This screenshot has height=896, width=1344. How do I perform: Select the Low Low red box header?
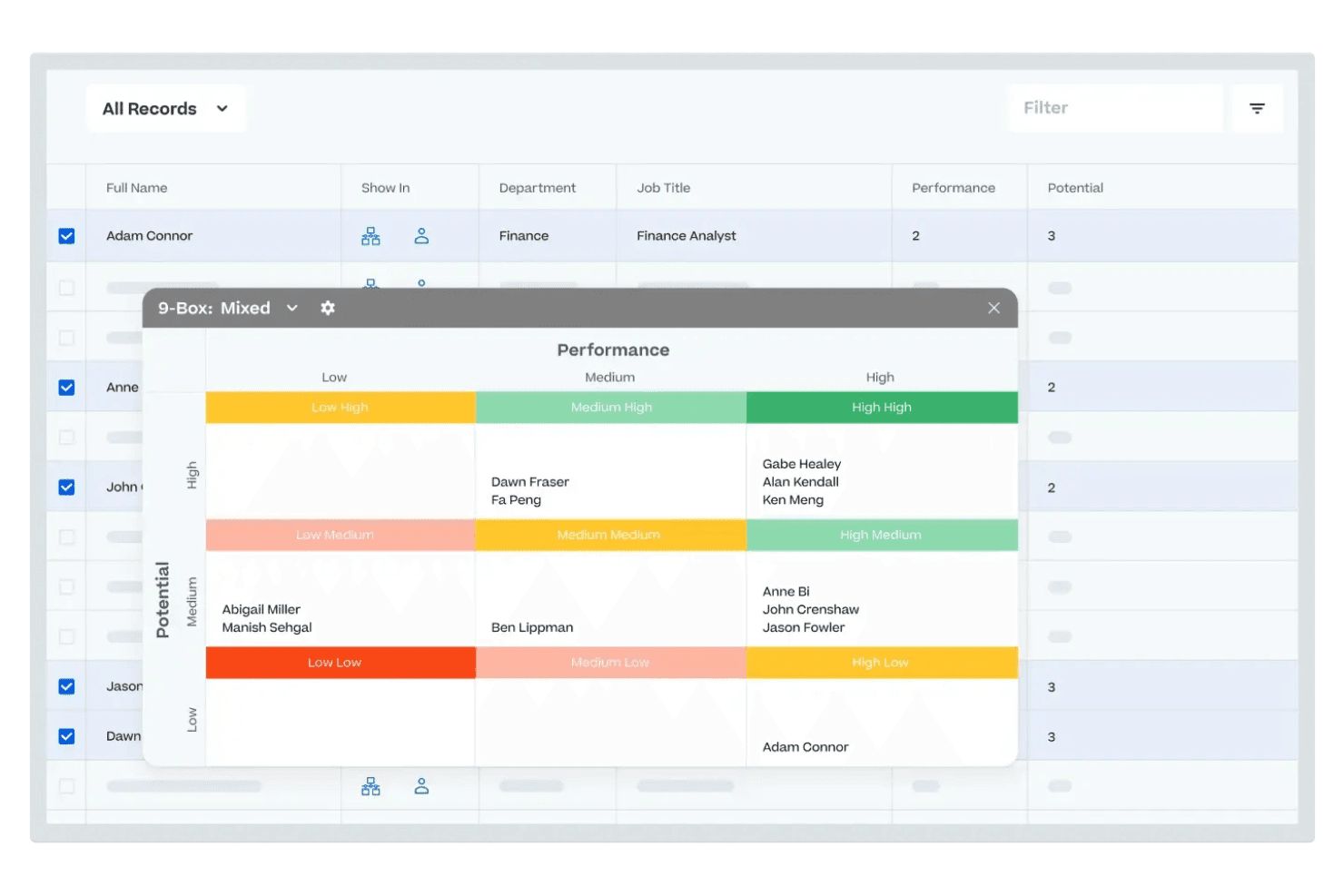click(341, 663)
